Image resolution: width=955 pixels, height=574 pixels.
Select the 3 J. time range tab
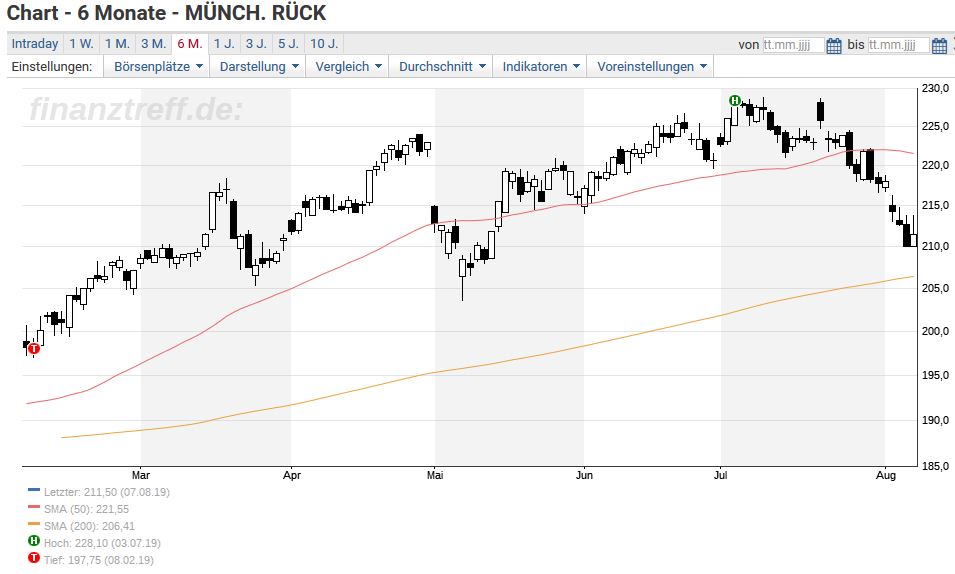coord(256,44)
